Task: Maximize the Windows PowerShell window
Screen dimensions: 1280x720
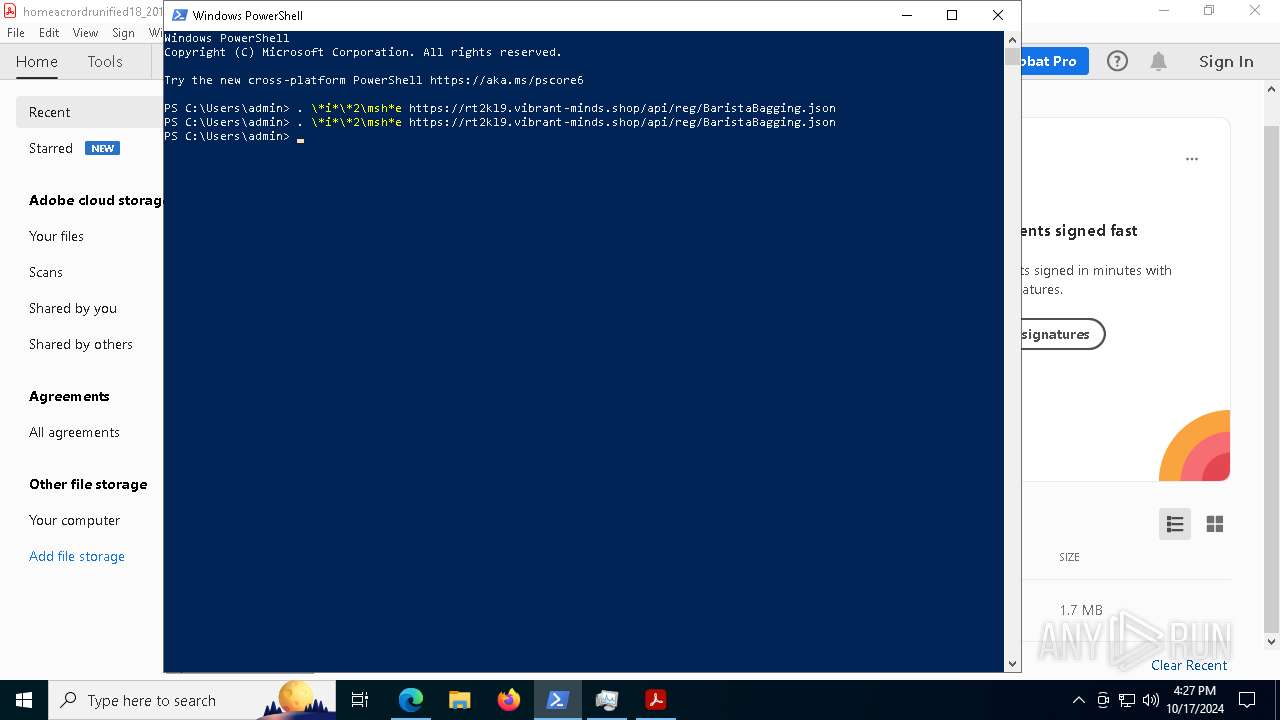Action: (x=952, y=15)
